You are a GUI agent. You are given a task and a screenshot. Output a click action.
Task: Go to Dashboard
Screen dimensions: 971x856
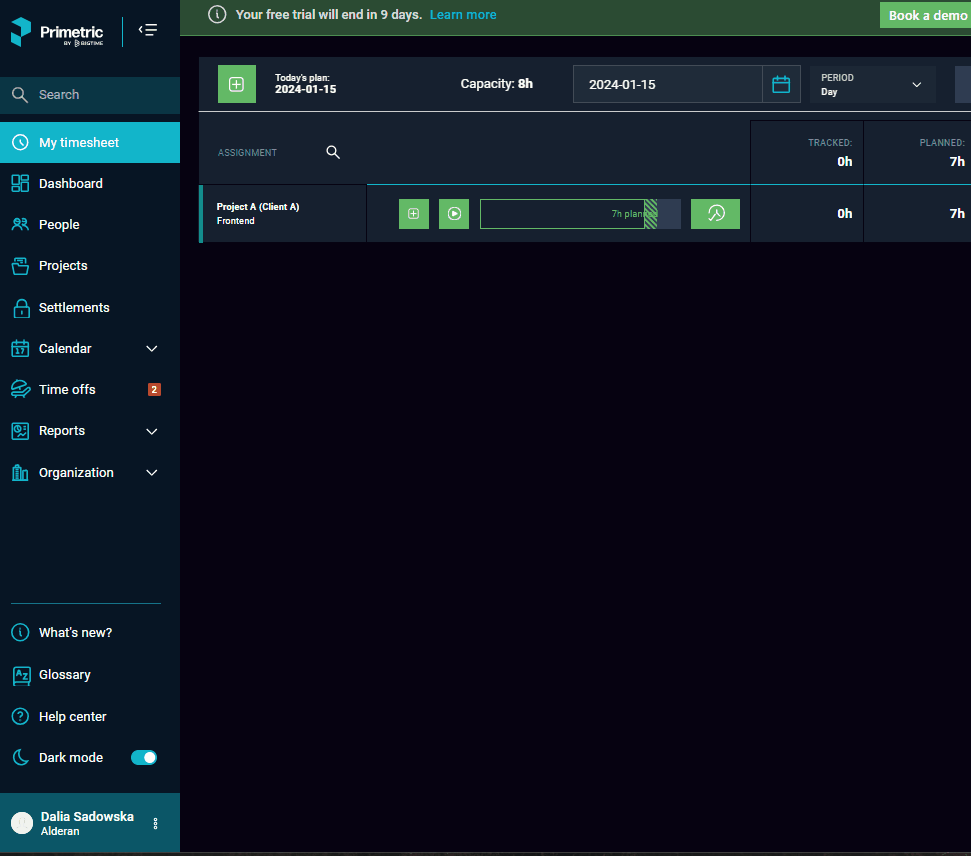coord(71,183)
